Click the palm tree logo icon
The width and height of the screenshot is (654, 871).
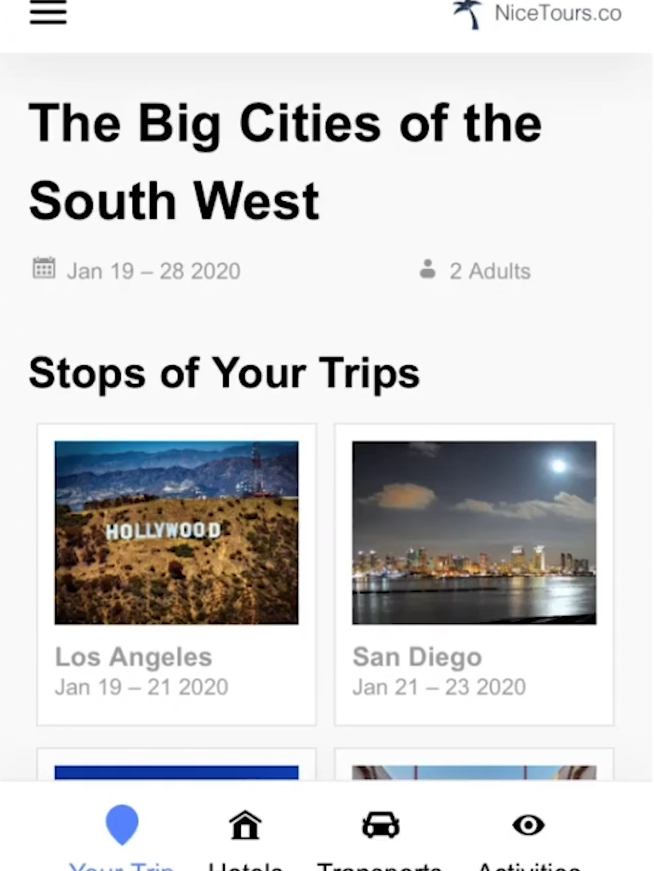point(466,13)
